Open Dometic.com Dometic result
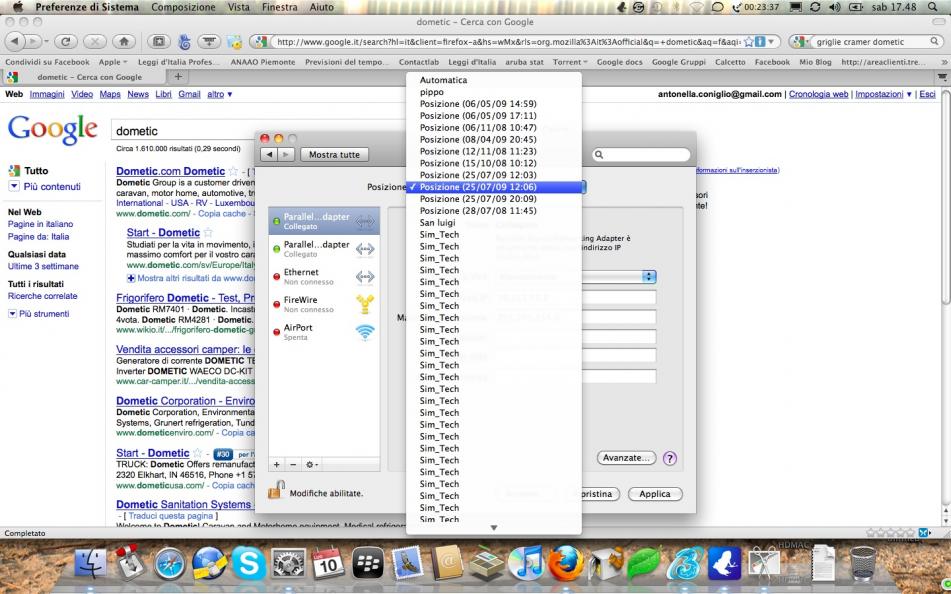Viewport: 951px width, 594px height. point(170,172)
